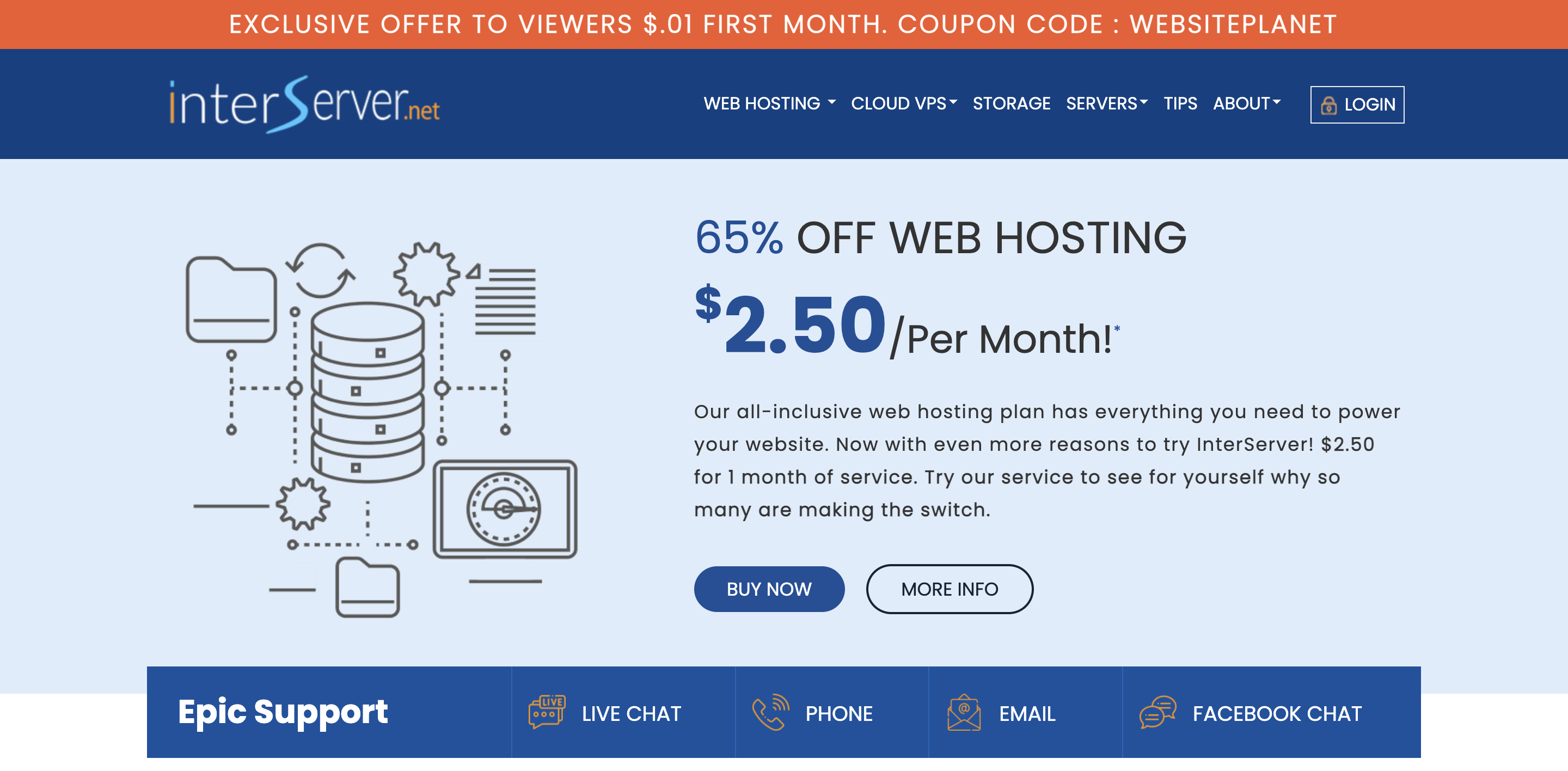Image resolution: width=1568 pixels, height=771 pixels.
Task: Expand the Web Hosting dropdown menu
Action: 770,104
